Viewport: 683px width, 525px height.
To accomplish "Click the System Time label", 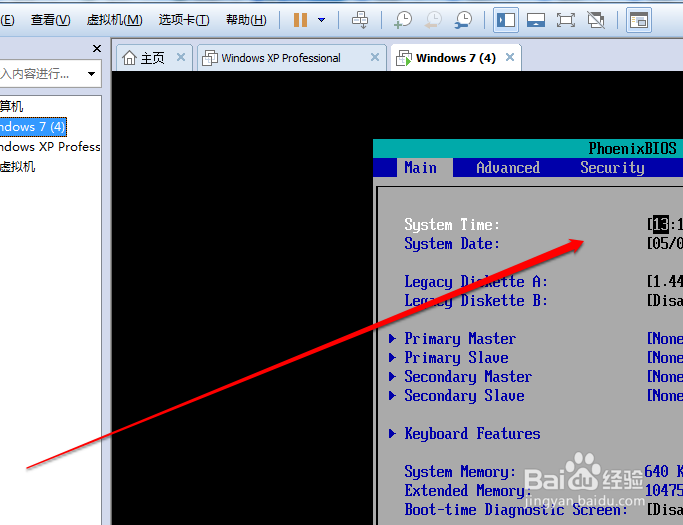I will [452, 225].
